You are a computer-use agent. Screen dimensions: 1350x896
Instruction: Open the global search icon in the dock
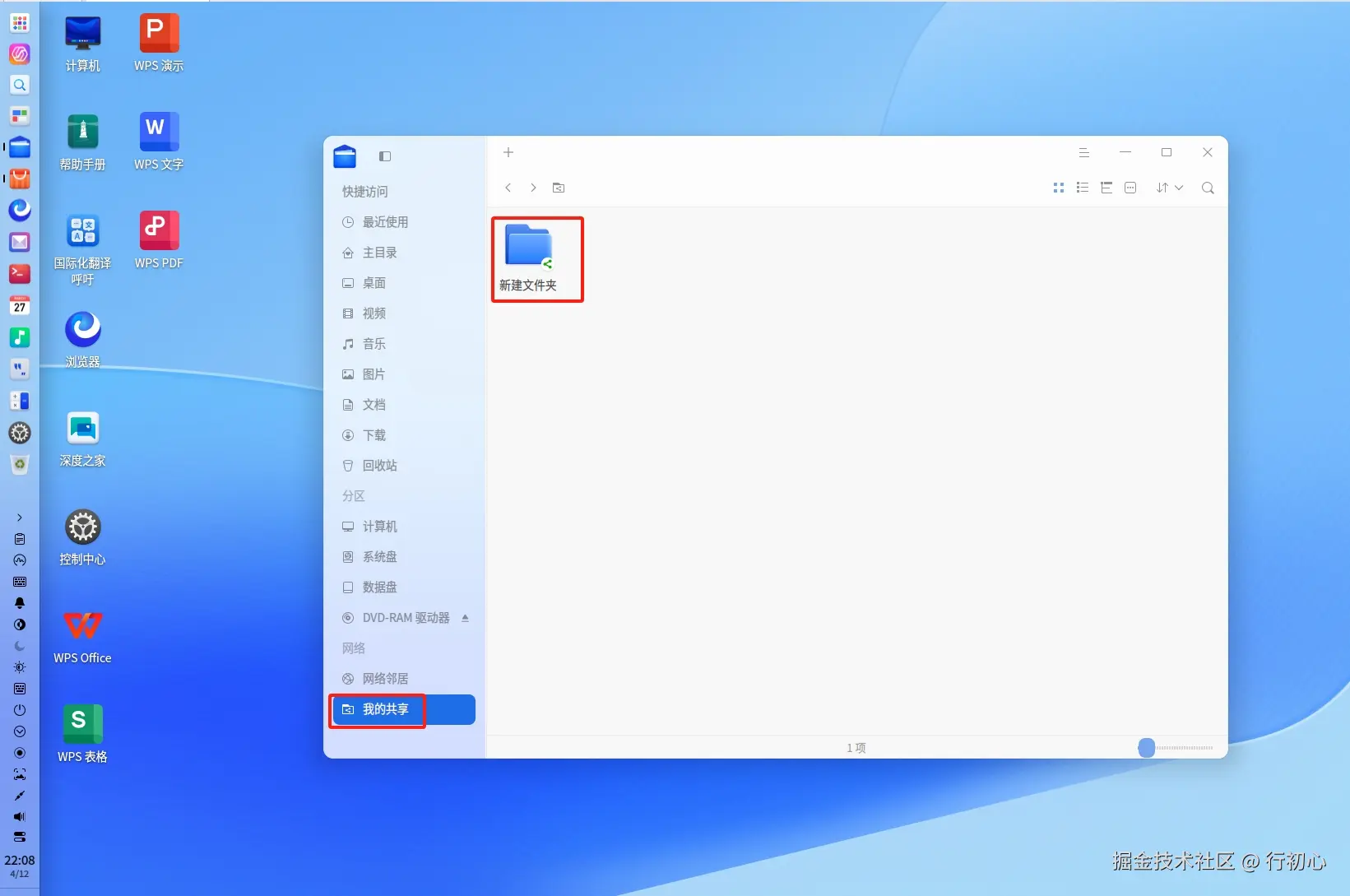(x=20, y=85)
